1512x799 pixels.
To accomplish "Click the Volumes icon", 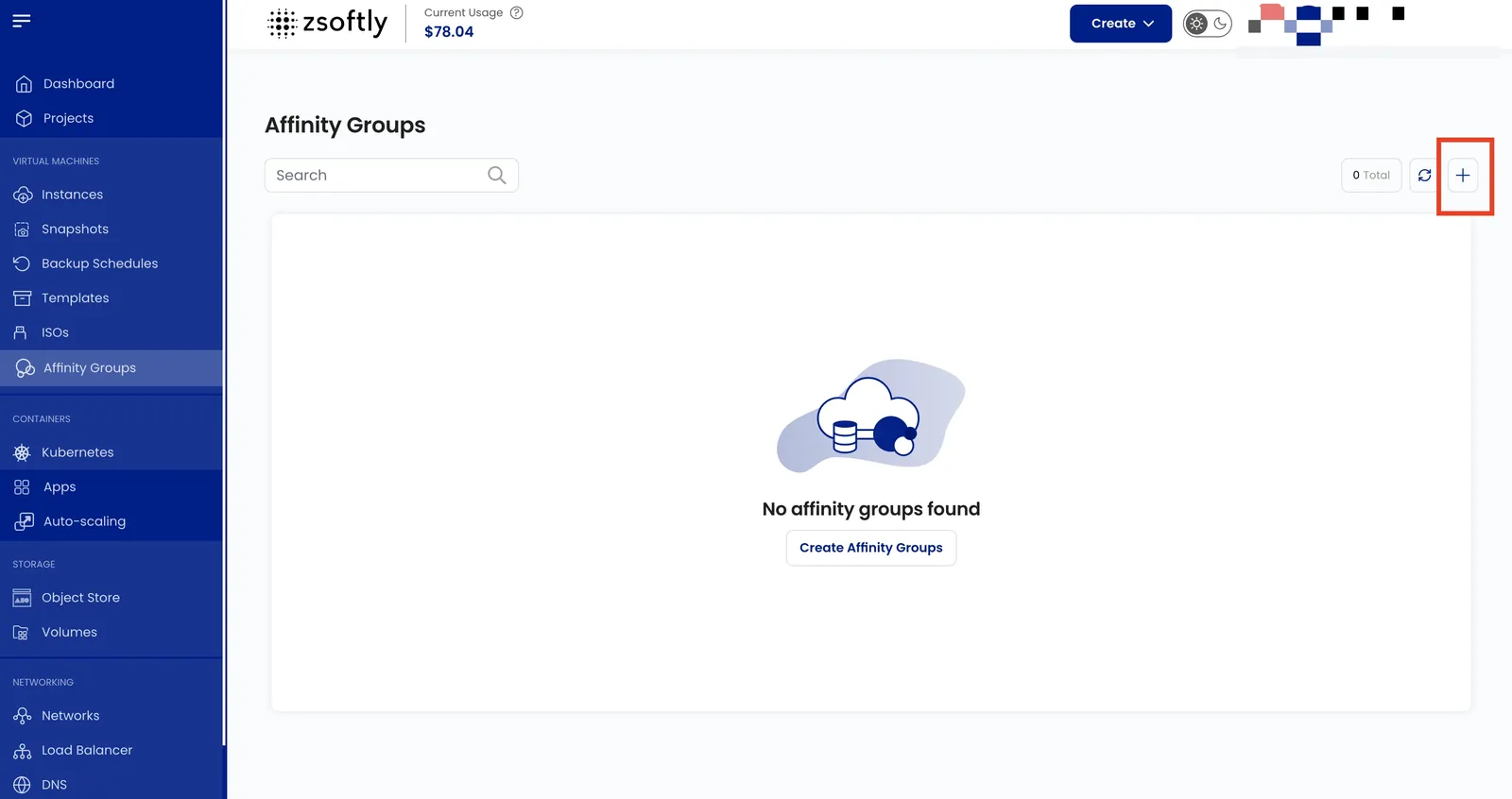I will pyautogui.click(x=21, y=633).
